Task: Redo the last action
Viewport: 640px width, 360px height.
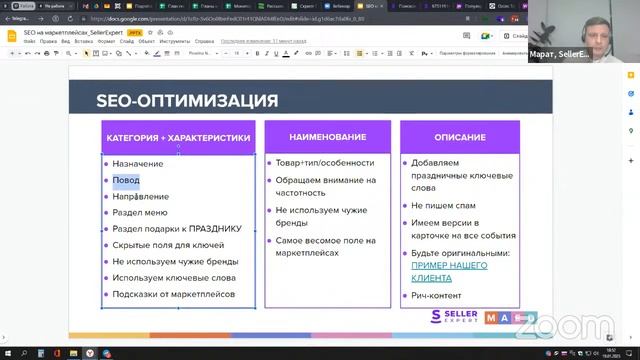Action: click(37, 53)
